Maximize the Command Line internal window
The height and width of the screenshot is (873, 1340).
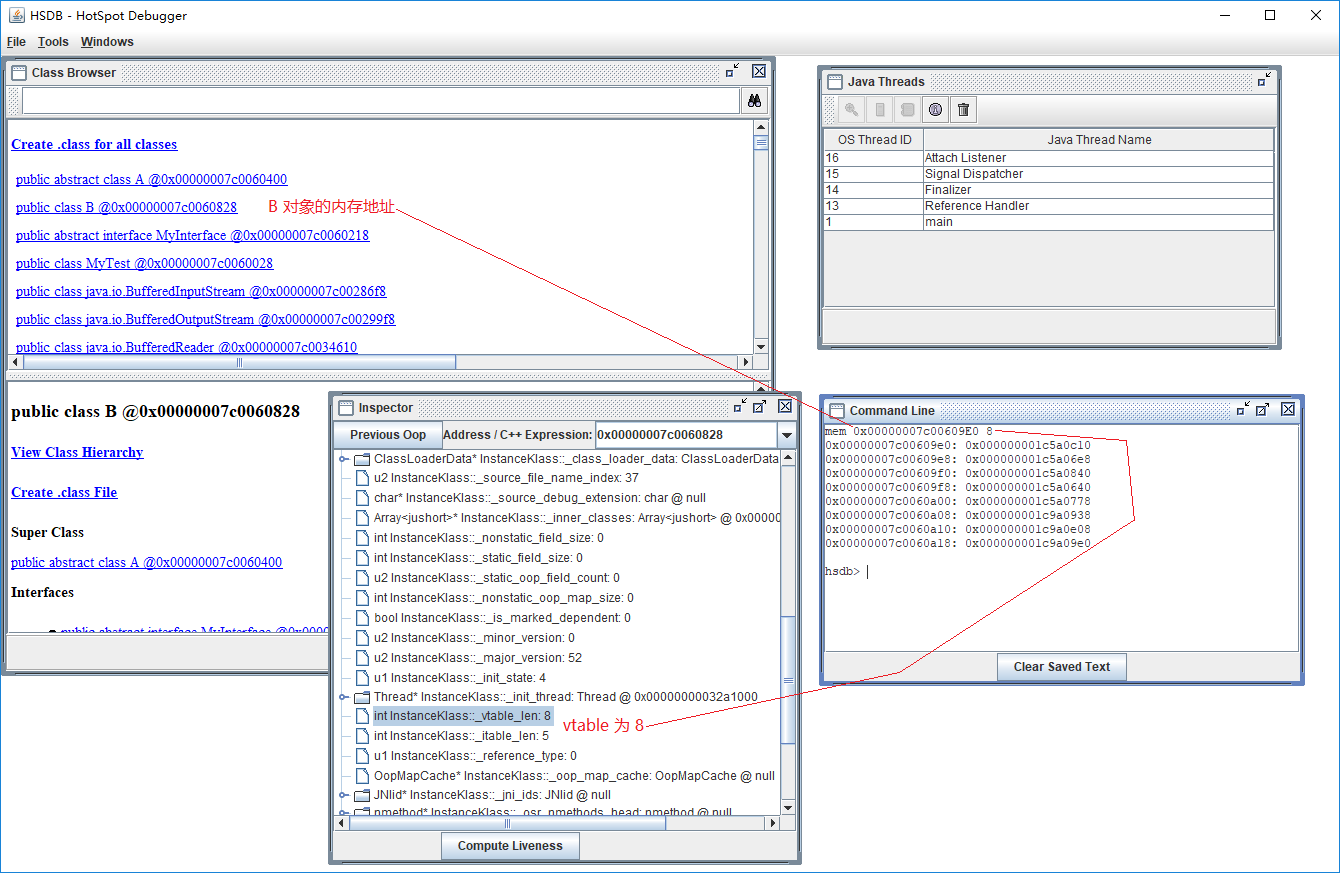tap(1262, 409)
